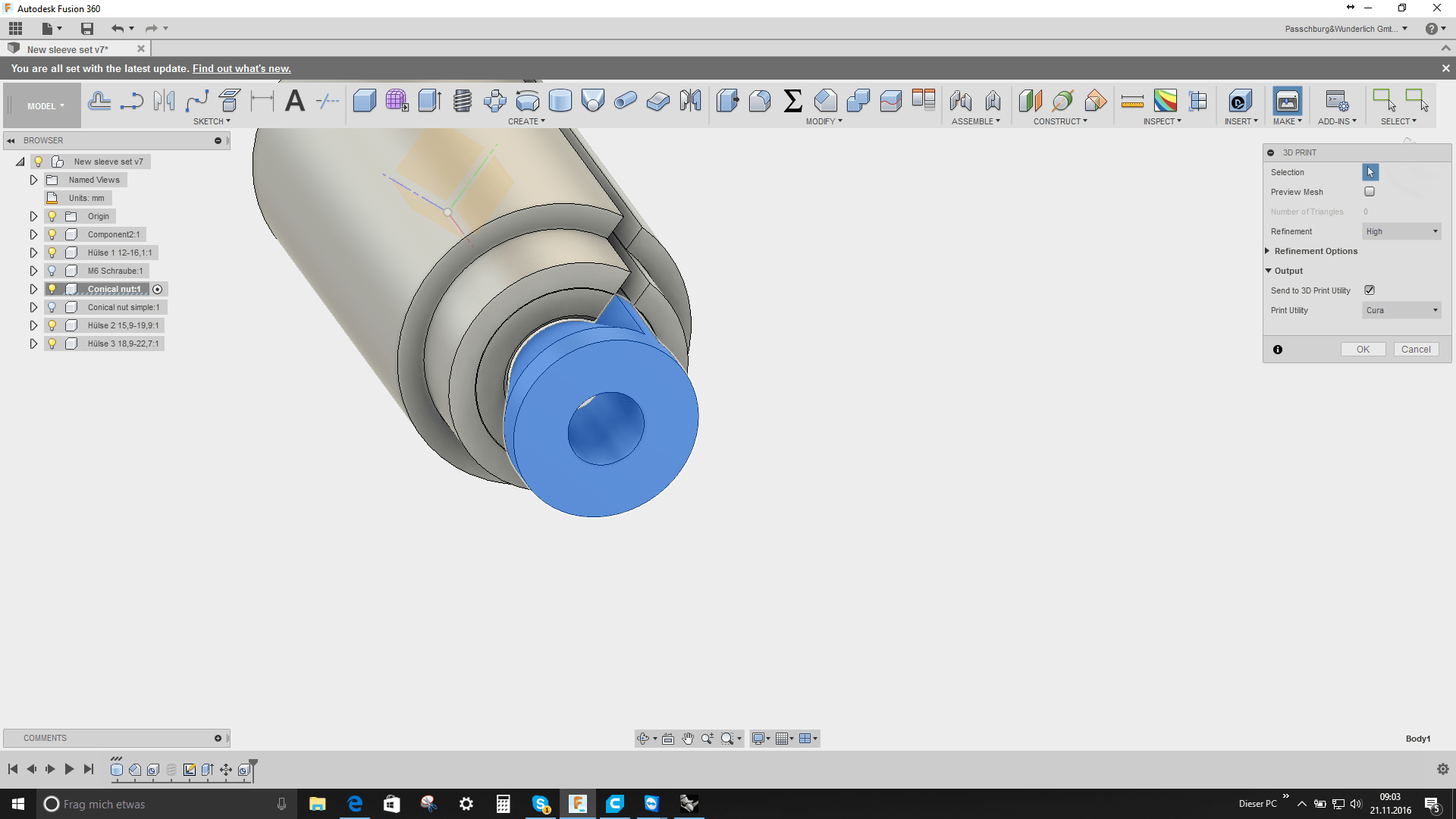Image resolution: width=1456 pixels, height=819 pixels.
Task: Open the MODEL workspace menu
Action: [45, 106]
